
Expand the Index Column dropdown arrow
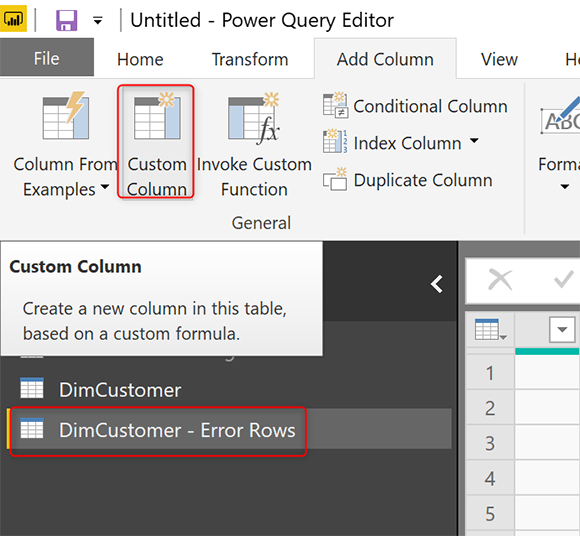coord(474,141)
